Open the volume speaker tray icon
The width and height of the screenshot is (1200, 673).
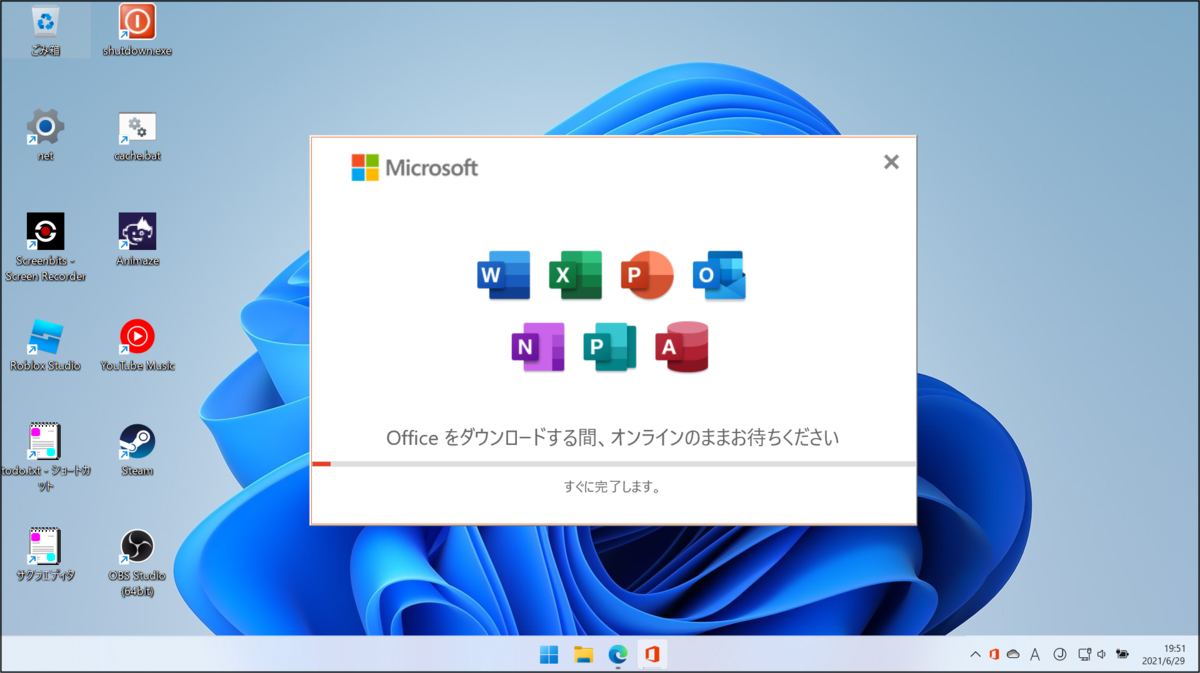(x=1101, y=655)
